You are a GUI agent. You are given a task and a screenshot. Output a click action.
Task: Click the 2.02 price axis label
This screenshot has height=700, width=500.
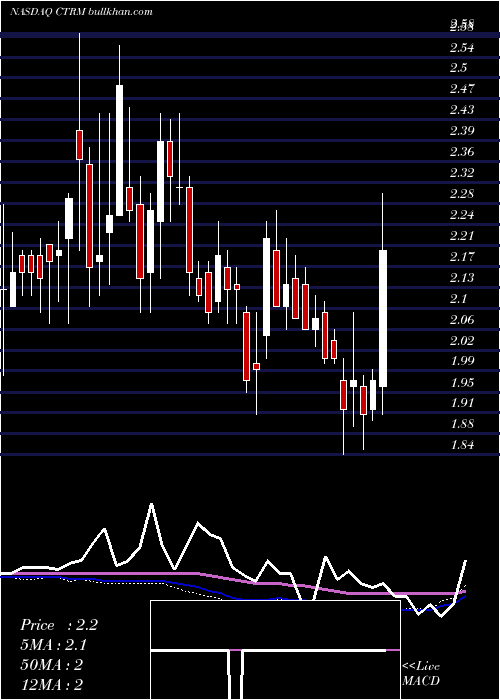tap(462, 341)
